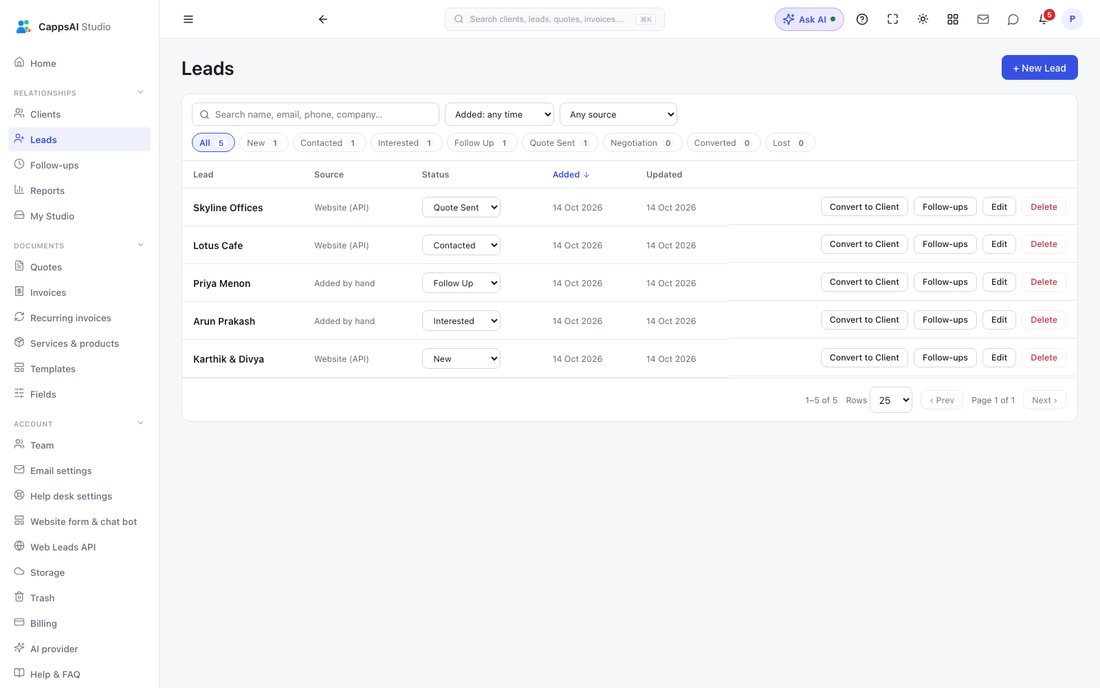Open the Any source dropdown
This screenshot has width=1100, height=688.
point(619,114)
